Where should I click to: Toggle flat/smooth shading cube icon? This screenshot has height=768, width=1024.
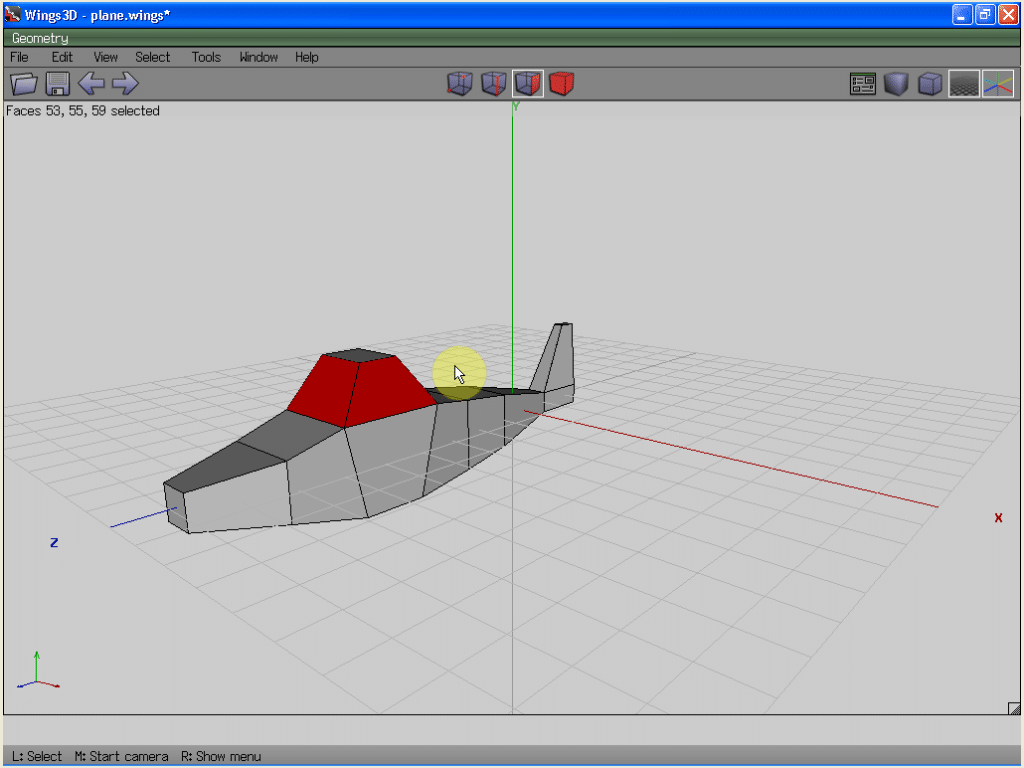(x=896, y=84)
